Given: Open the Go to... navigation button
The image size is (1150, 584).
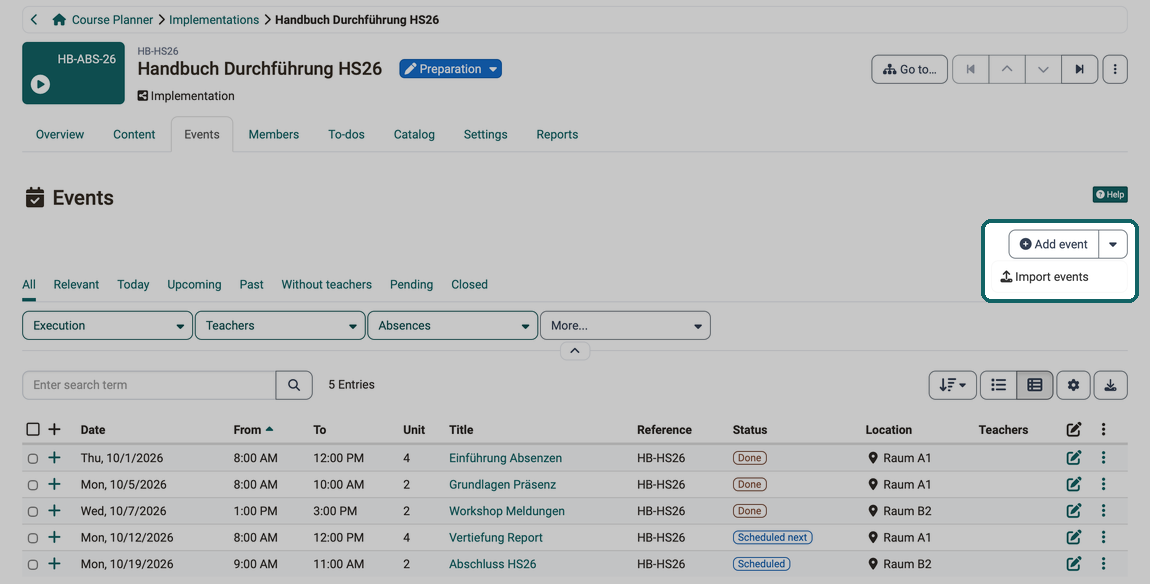Looking at the screenshot, I should (x=909, y=69).
